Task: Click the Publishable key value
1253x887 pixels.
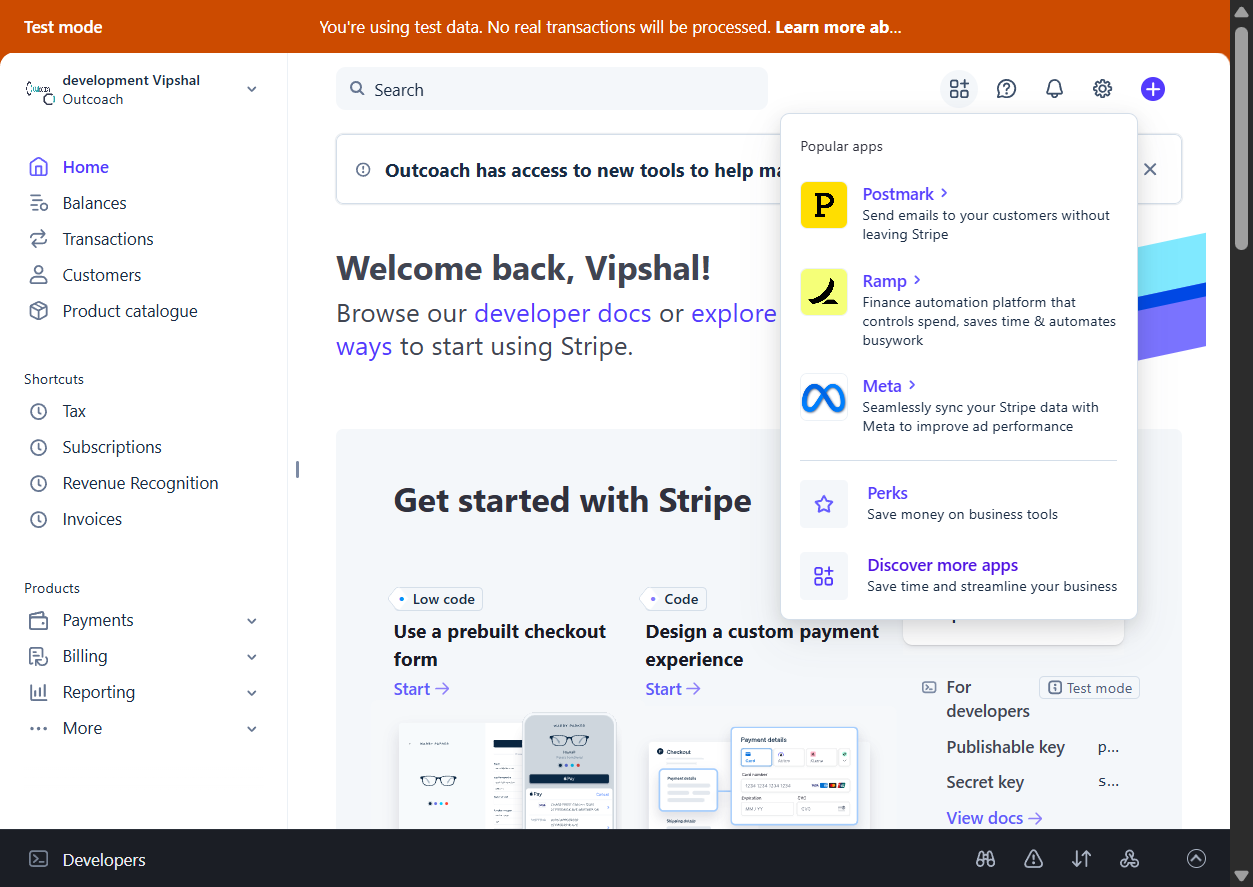Action: [x=1108, y=747]
